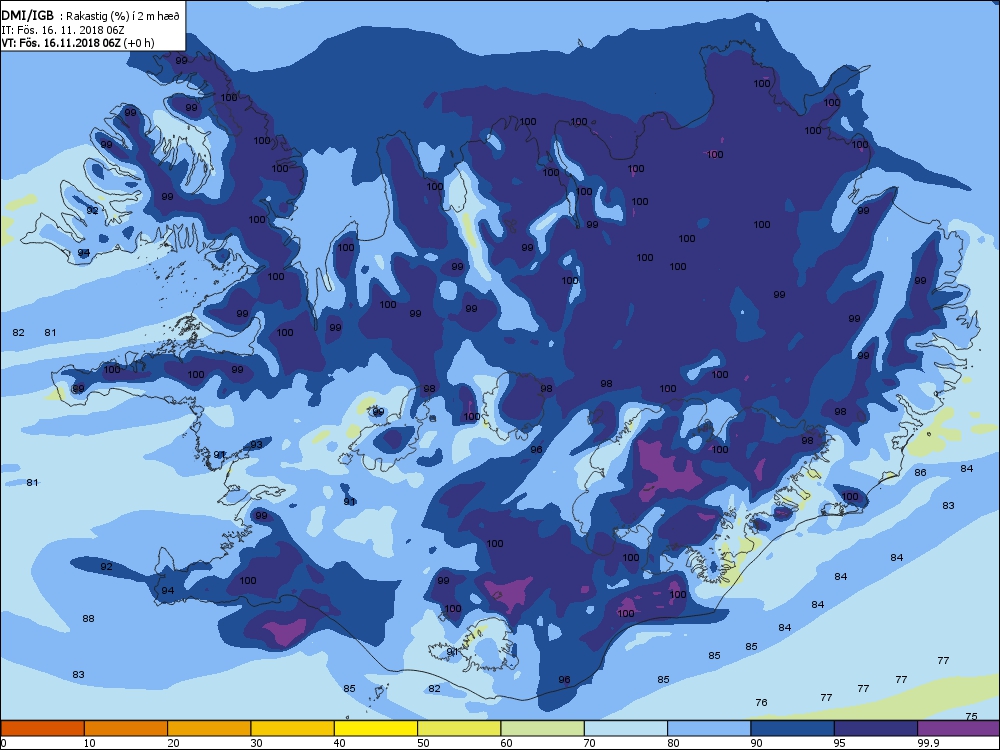This screenshot has height=750, width=1000.
Task: Click the 'DMI/IGB : Rakastig (%)' title line
Action: click(93, 17)
